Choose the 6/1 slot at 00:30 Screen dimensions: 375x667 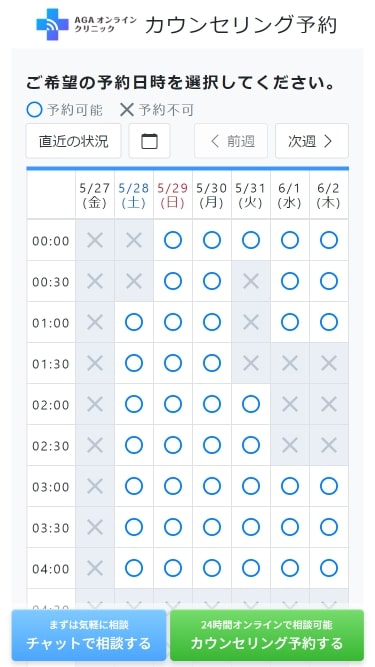click(290, 281)
